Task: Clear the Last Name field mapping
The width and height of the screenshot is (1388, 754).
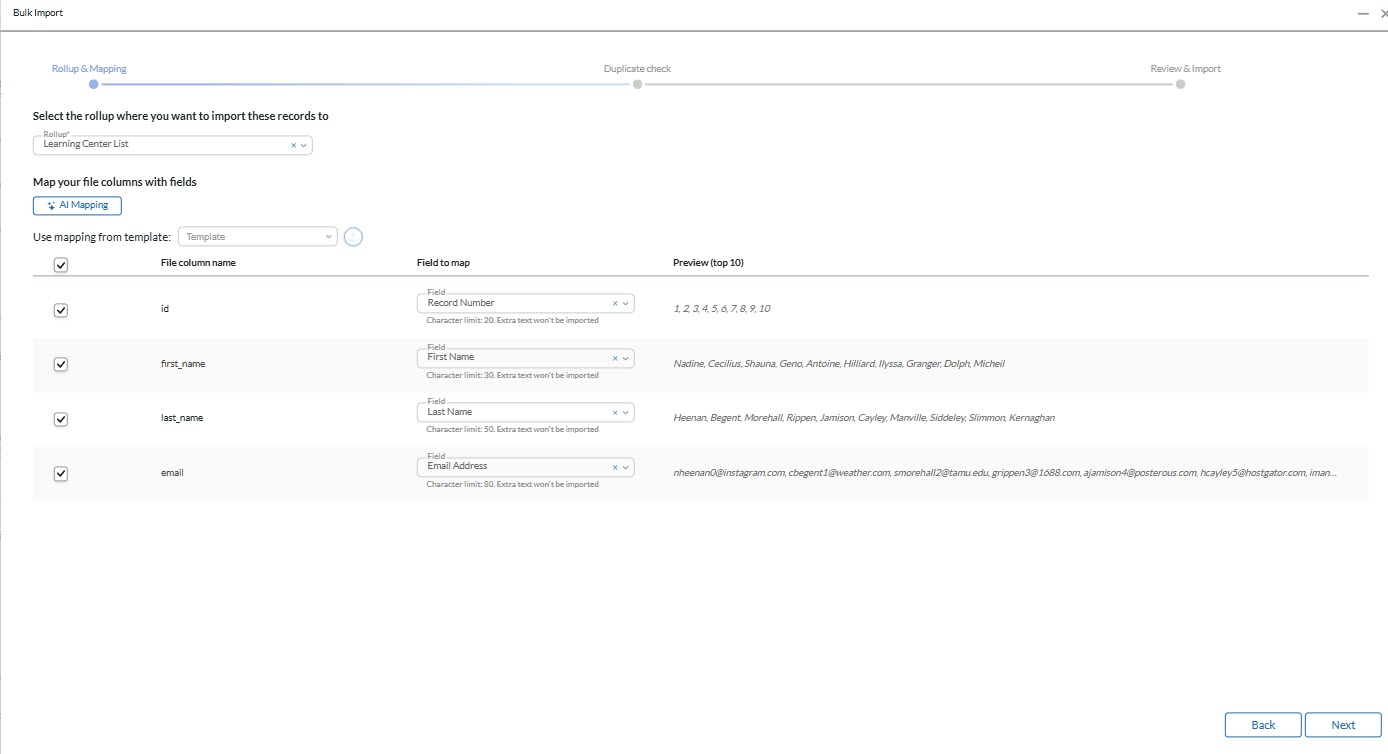Action: pyautogui.click(x=615, y=413)
